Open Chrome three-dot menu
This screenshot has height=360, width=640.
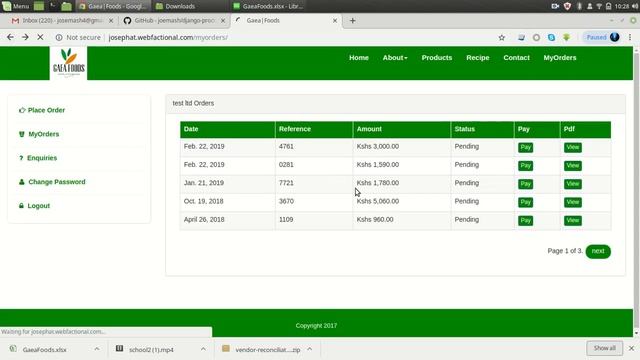tap(630, 37)
